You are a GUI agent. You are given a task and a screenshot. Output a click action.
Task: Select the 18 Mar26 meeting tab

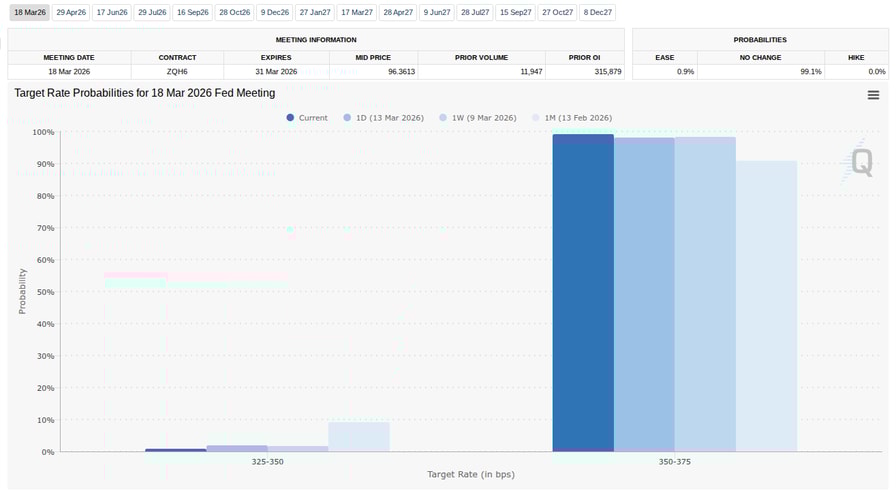pyautogui.click(x=30, y=13)
